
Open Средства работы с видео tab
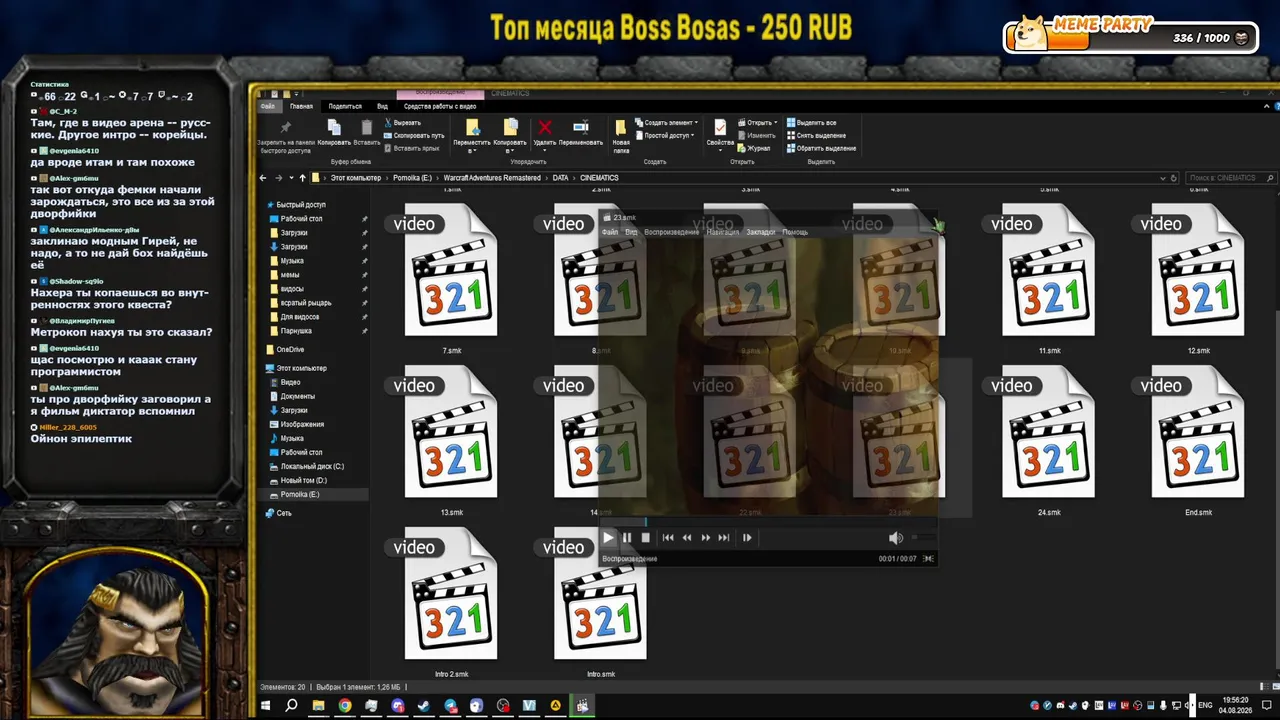pyautogui.click(x=440, y=106)
